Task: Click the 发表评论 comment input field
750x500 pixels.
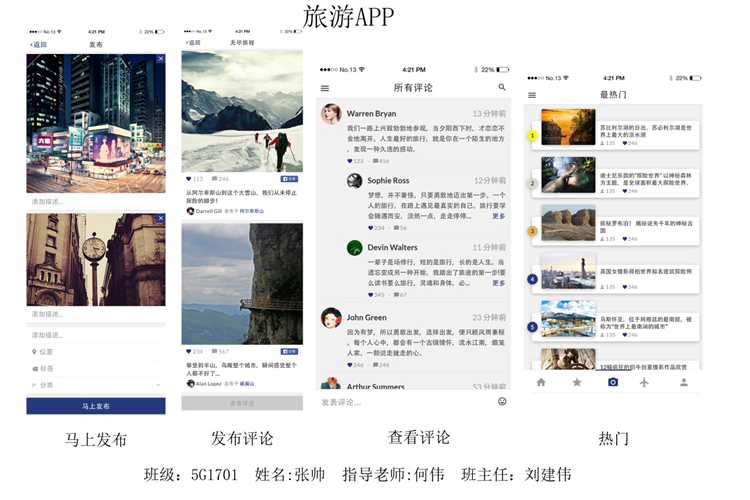Action: coord(400,402)
